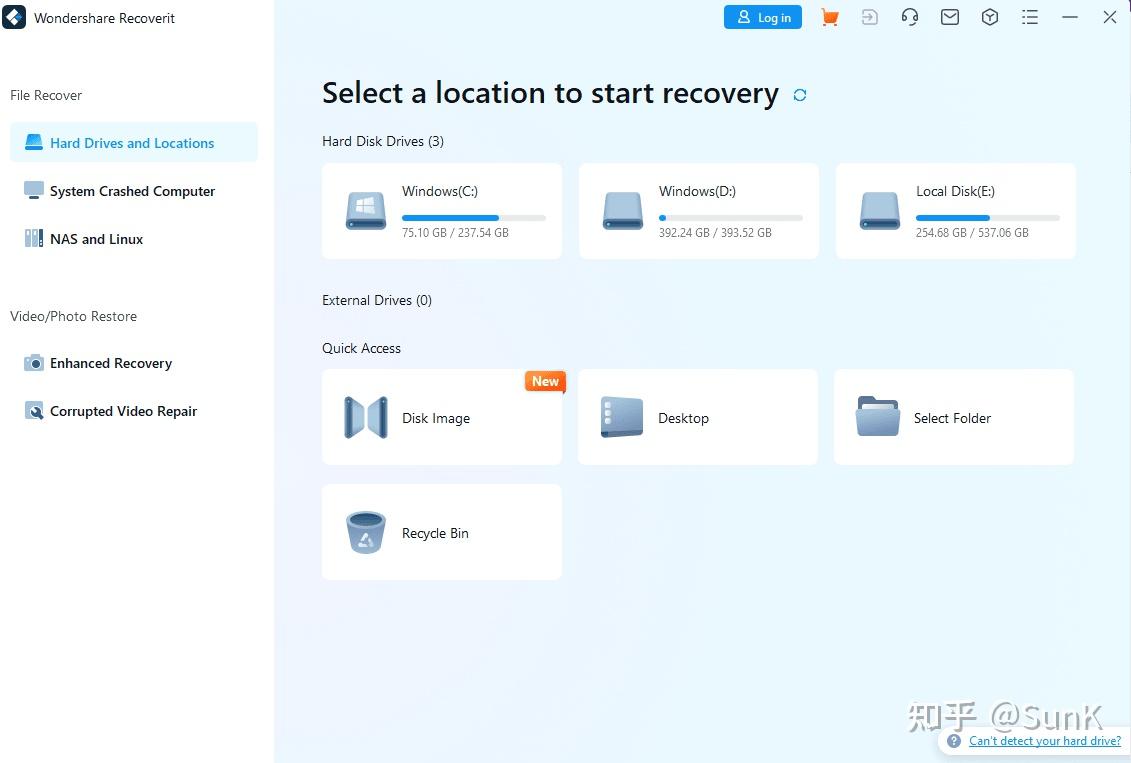Image resolution: width=1131 pixels, height=763 pixels.
Task: Open System Crashed Computer section
Action: click(x=133, y=190)
